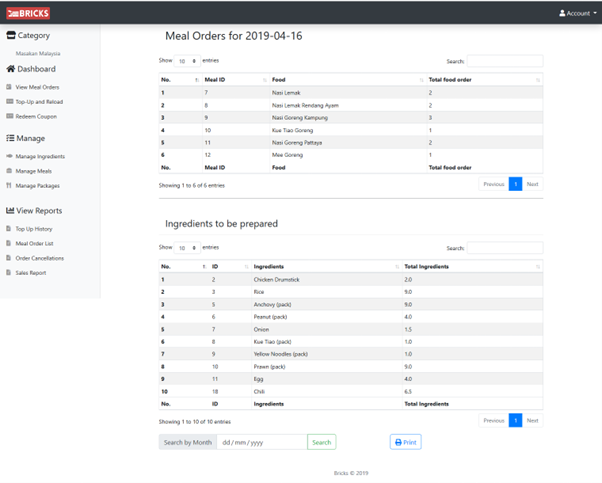Sort Meal Orders by Food column

tap(348, 80)
